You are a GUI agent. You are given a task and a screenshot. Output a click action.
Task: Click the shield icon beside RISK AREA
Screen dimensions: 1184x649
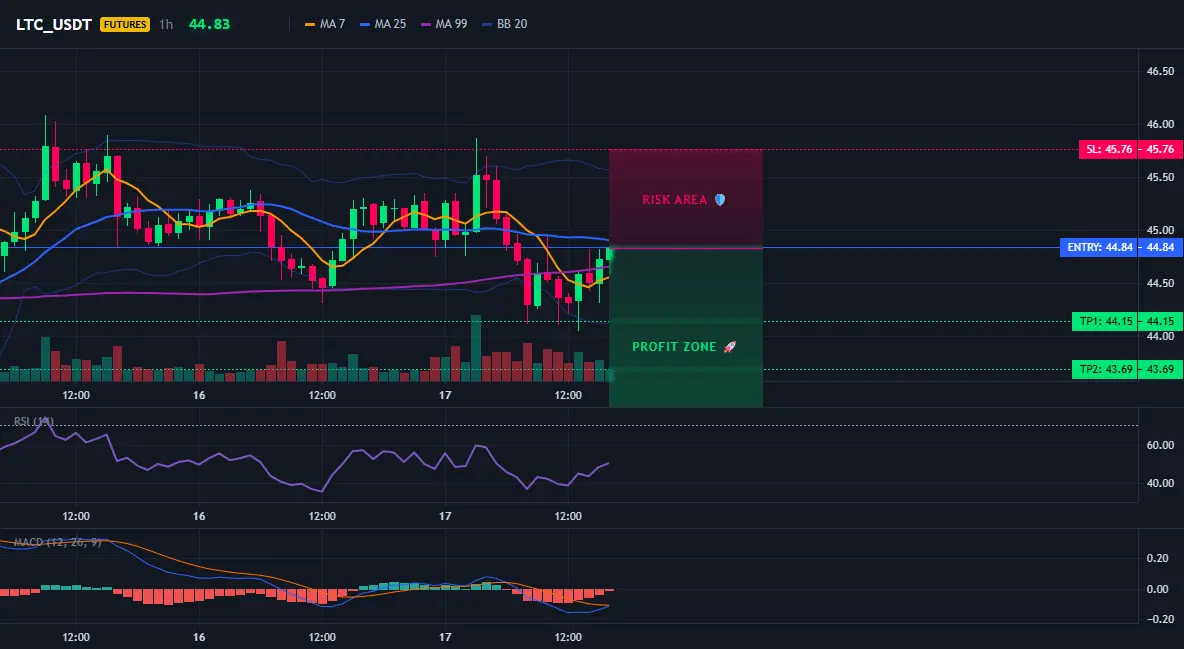720,200
